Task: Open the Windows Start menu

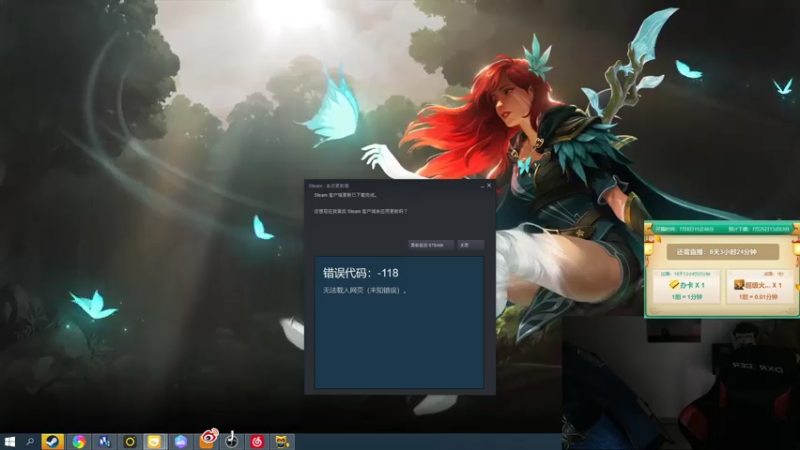Action: [x=10, y=441]
